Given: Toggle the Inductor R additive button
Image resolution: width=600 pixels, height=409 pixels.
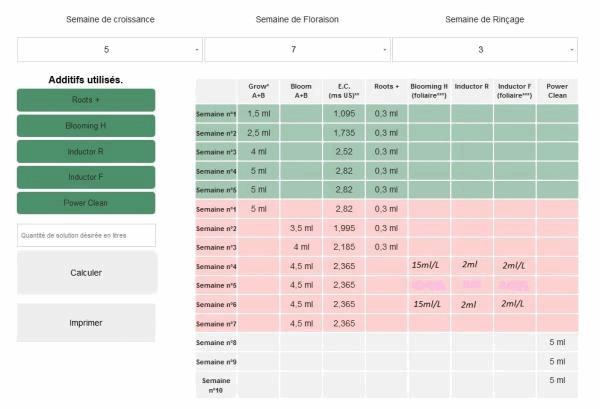Looking at the screenshot, I should coord(86,152).
